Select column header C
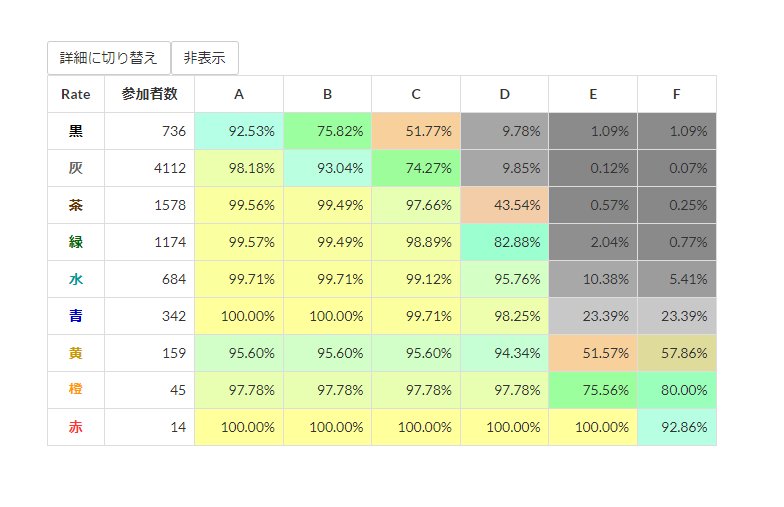Screen dimensions: 784x507 [416, 94]
